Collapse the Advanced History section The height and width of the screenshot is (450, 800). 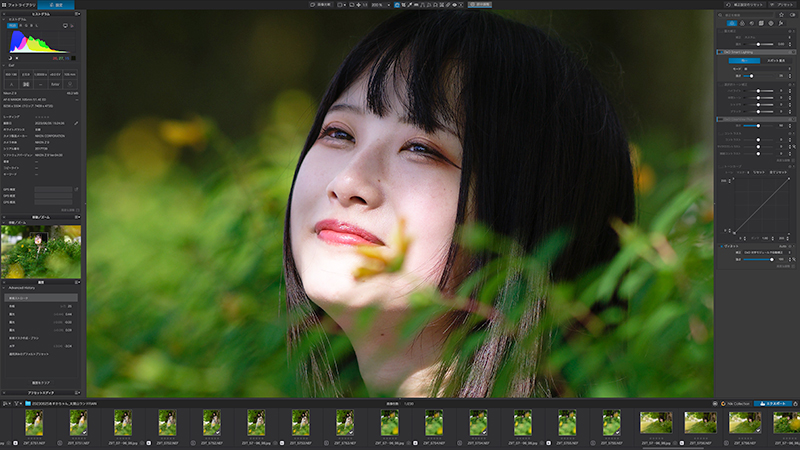[x=4, y=288]
